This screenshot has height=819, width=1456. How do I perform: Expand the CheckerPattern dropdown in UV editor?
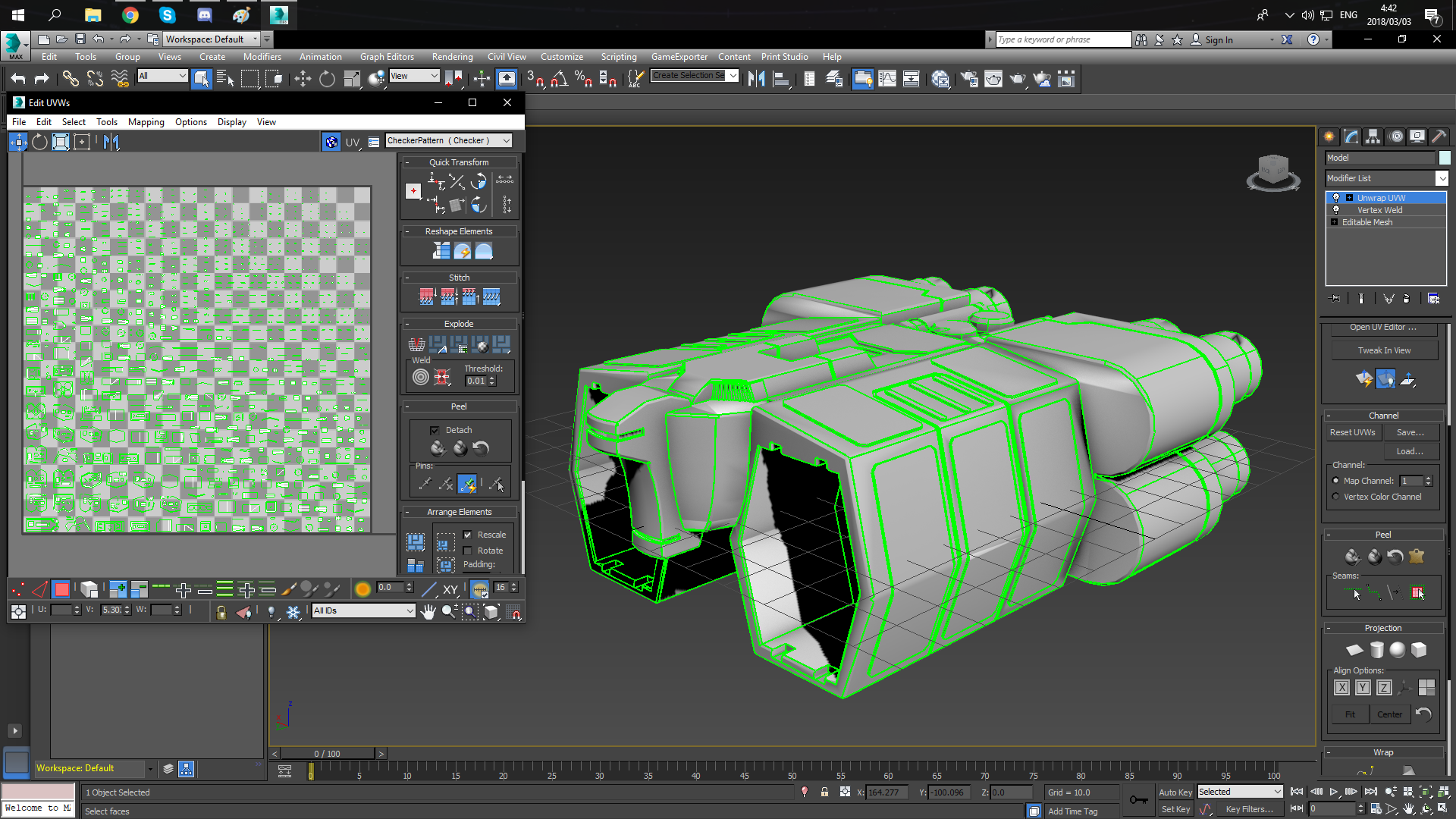506,140
